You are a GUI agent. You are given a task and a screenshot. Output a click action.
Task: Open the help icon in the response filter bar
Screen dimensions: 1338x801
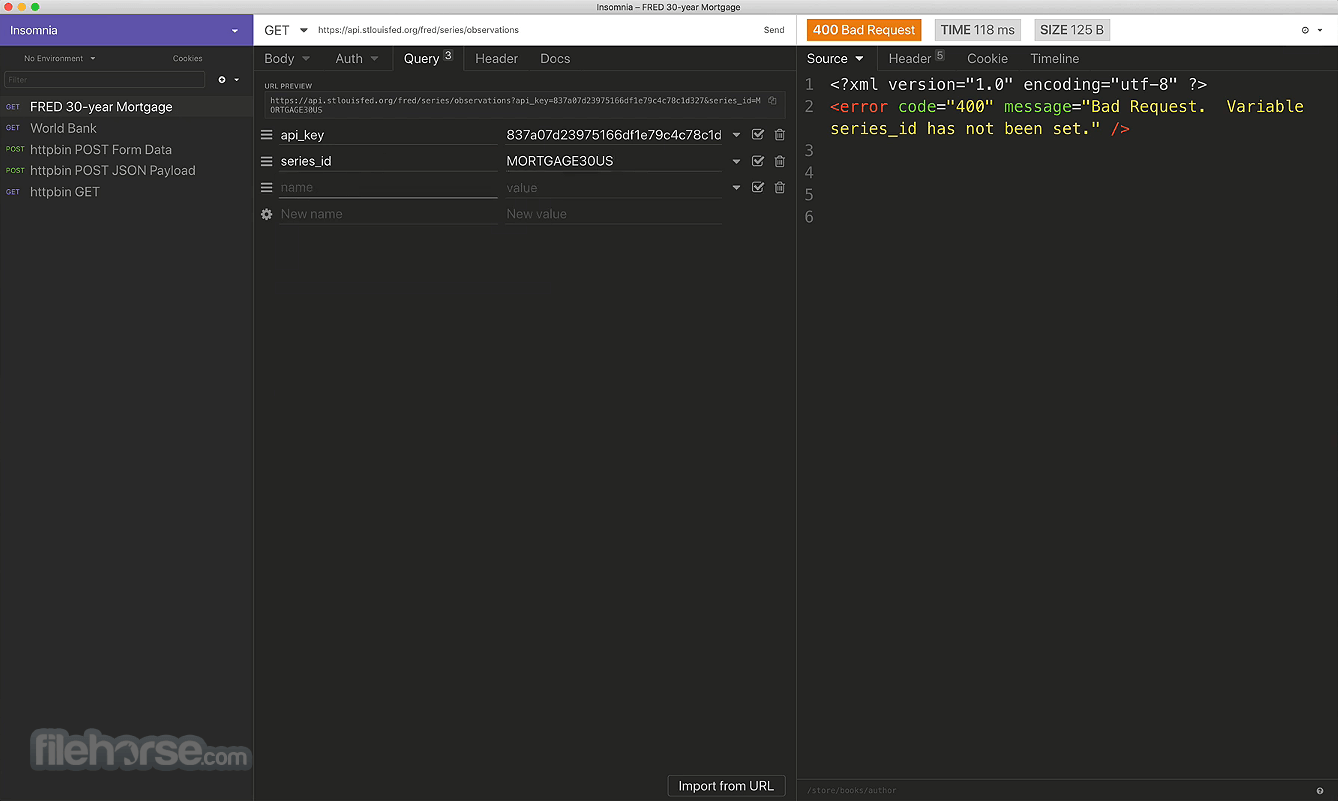coord(1320,791)
